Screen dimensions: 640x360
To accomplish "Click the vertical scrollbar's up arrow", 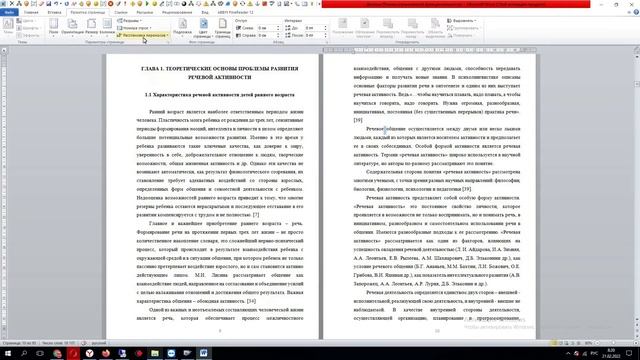I will point(637,57).
